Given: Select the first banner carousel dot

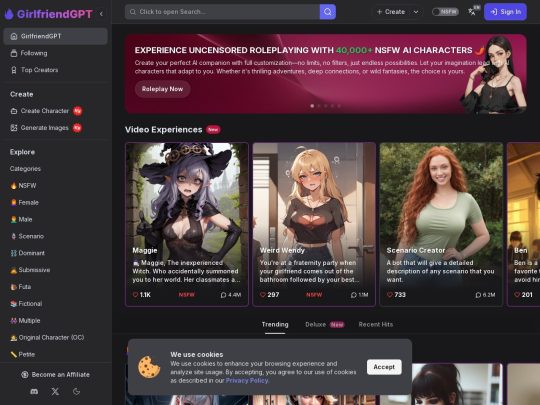Looking at the screenshot, I should [x=312, y=106].
